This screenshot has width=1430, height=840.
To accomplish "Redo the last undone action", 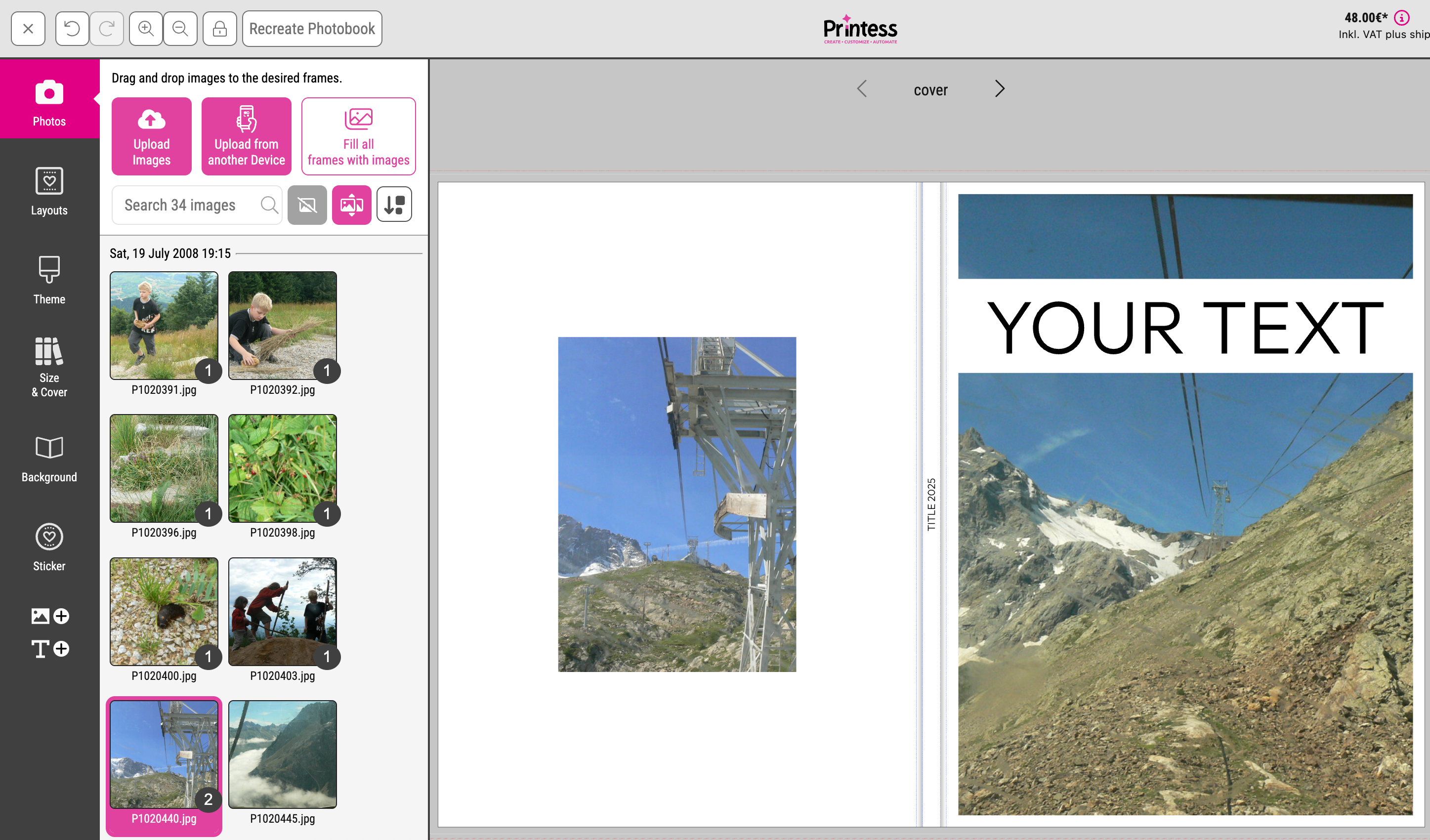I will (107, 28).
